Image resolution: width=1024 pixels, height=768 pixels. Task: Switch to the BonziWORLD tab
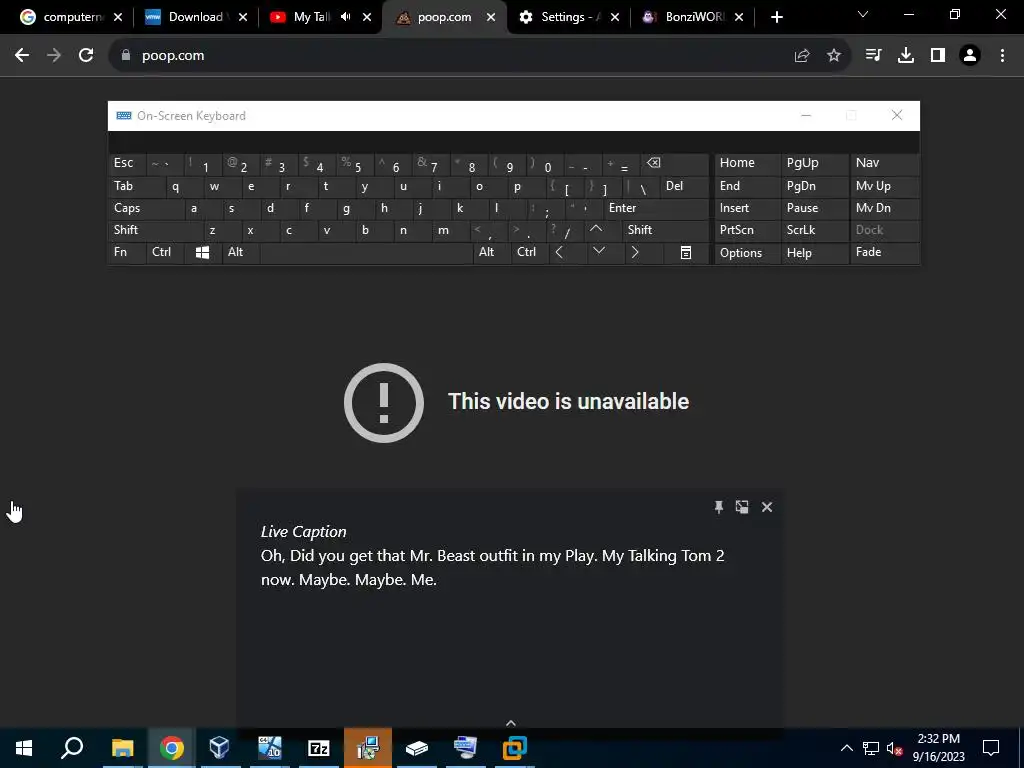pyautogui.click(x=684, y=18)
